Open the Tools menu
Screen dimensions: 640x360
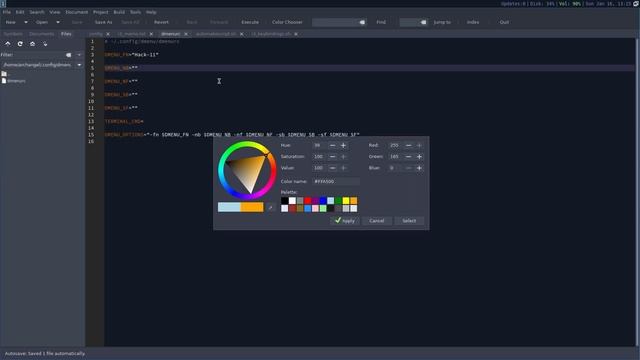(136, 12)
